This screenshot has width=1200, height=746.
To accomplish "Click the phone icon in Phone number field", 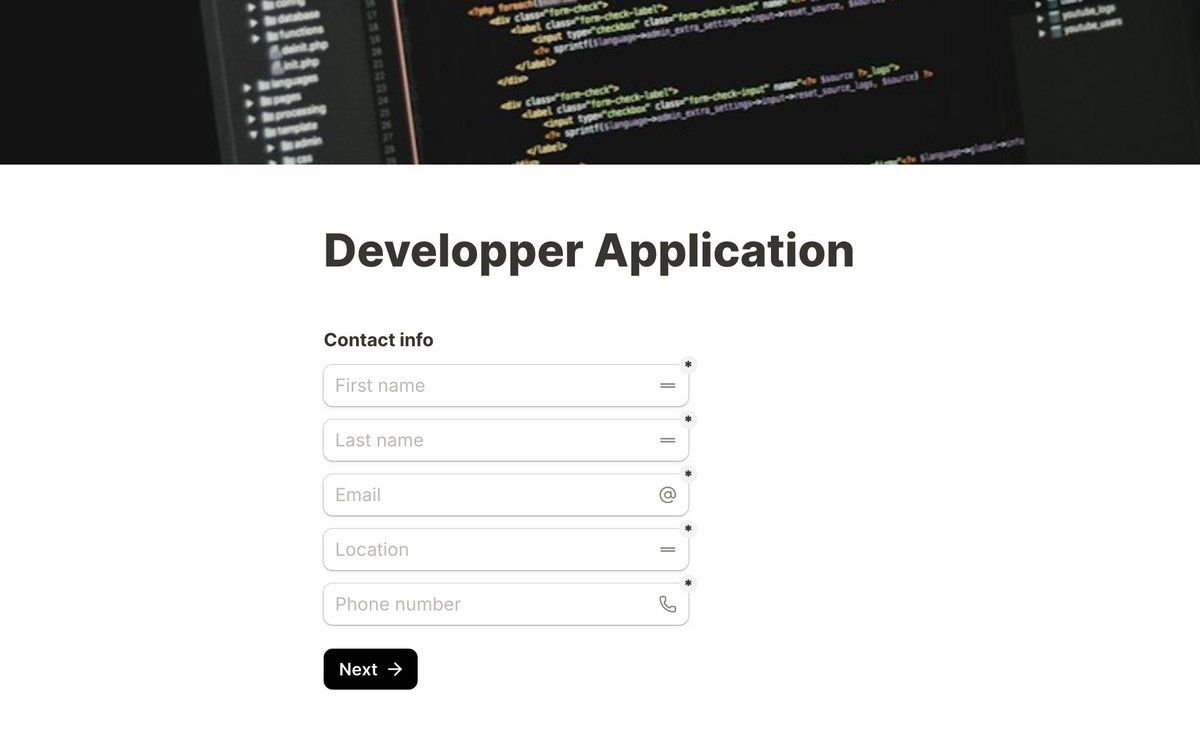I will (668, 604).
